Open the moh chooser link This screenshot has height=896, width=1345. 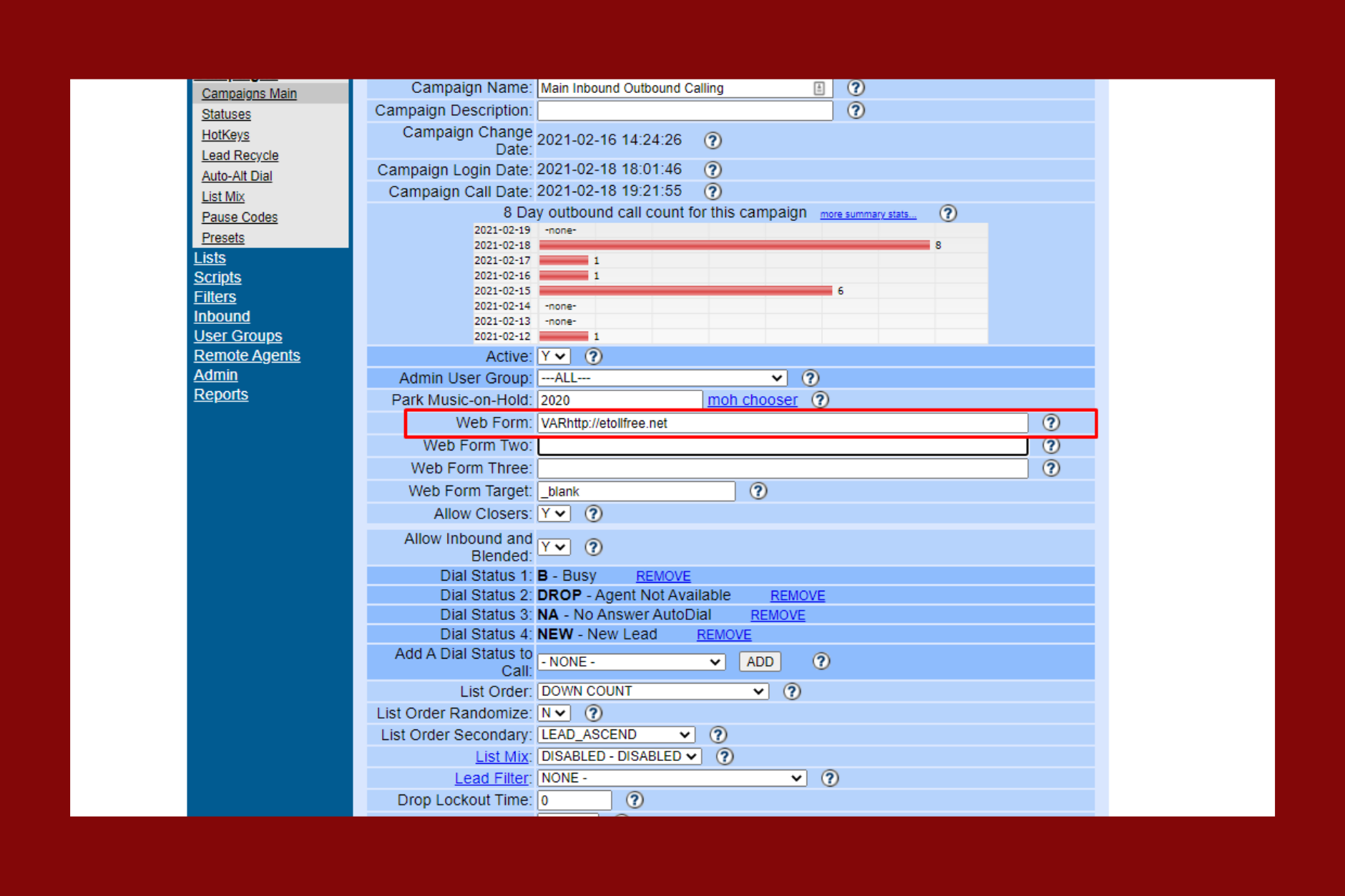(x=752, y=400)
